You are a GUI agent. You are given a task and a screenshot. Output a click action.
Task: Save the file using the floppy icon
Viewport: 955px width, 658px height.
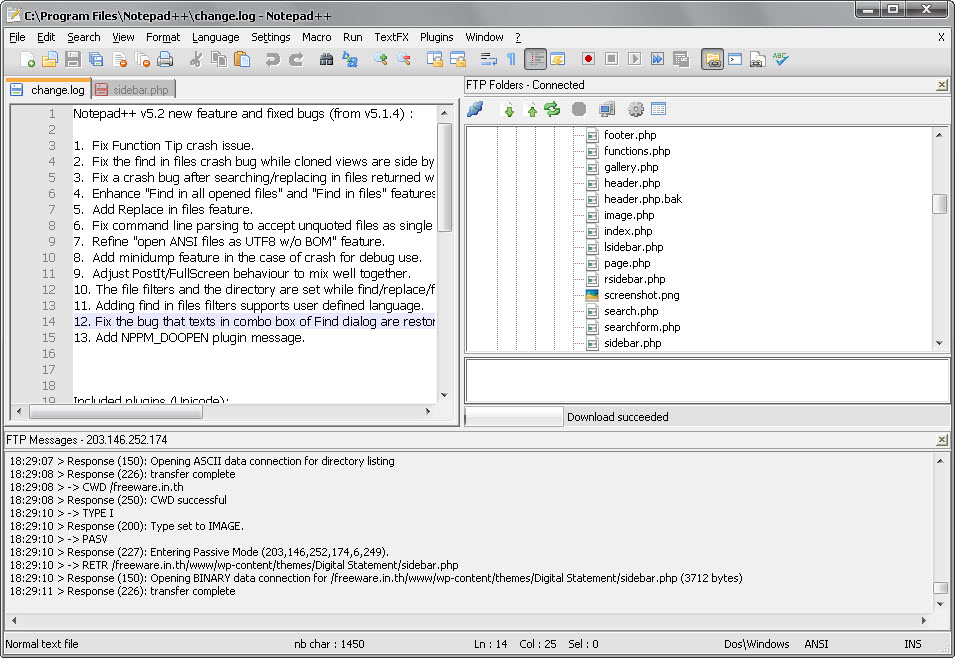click(72, 59)
